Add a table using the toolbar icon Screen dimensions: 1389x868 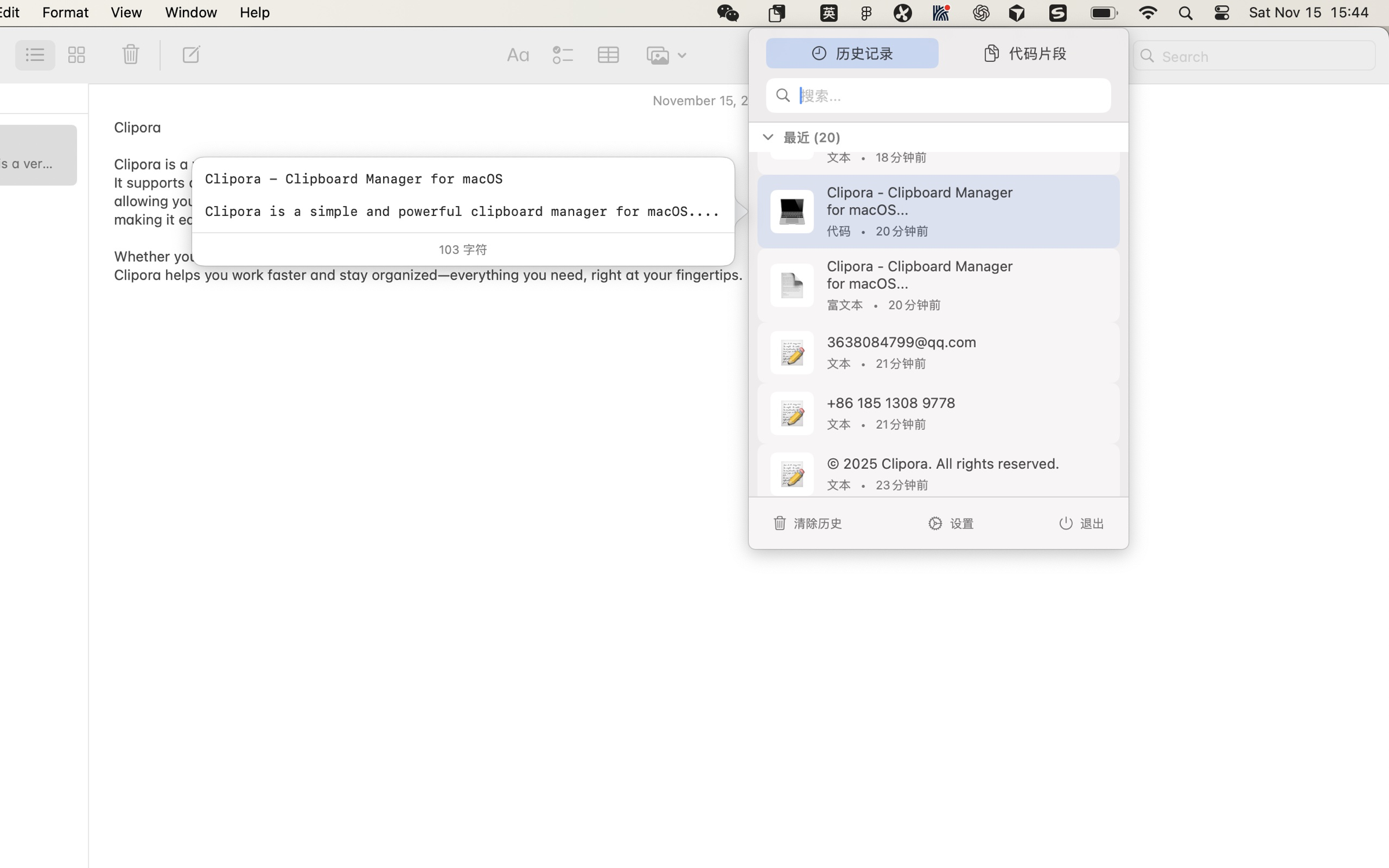click(608, 56)
